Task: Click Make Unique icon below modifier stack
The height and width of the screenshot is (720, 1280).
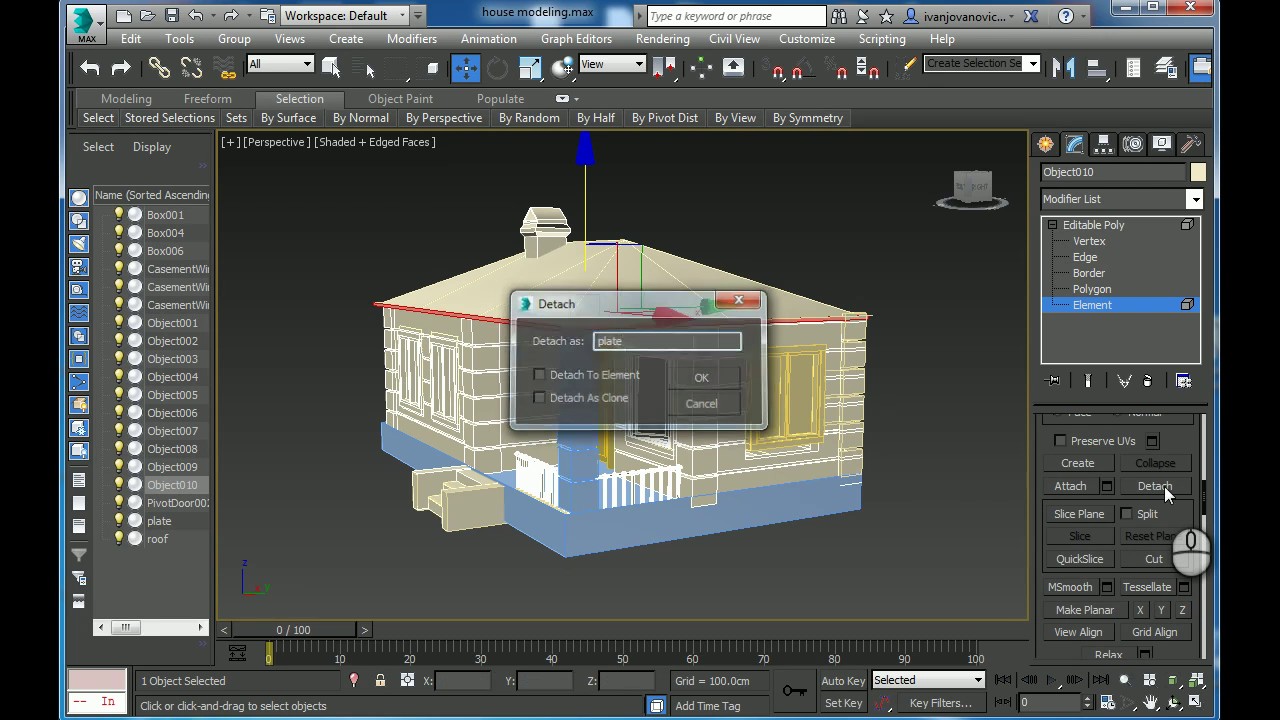Action: click(x=1124, y=381)
